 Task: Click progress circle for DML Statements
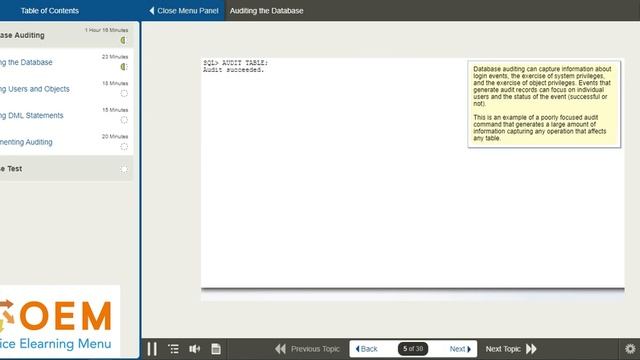[124, 120]
